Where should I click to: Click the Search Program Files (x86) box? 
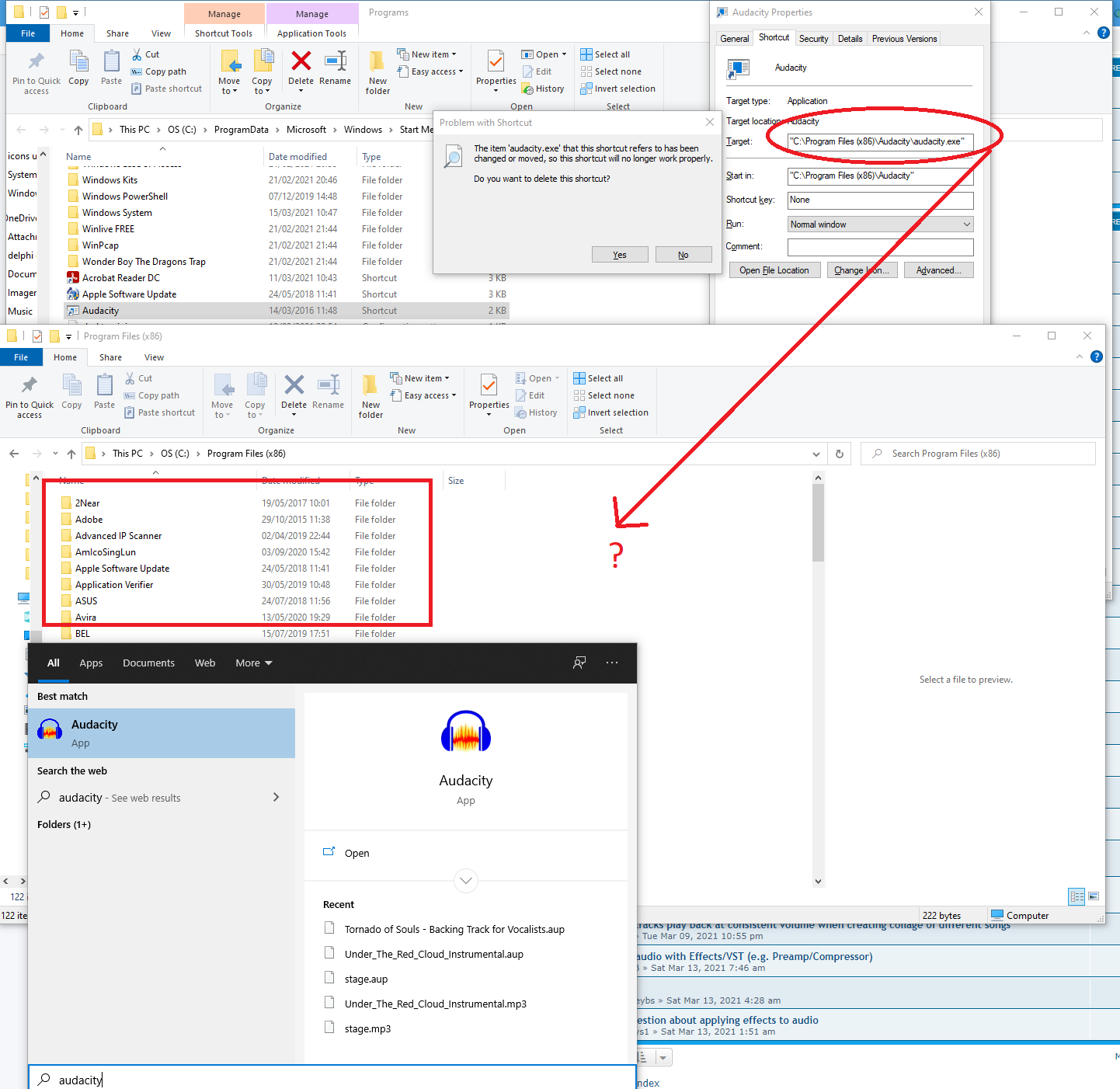pyautogui.click(x=978, y=454)
